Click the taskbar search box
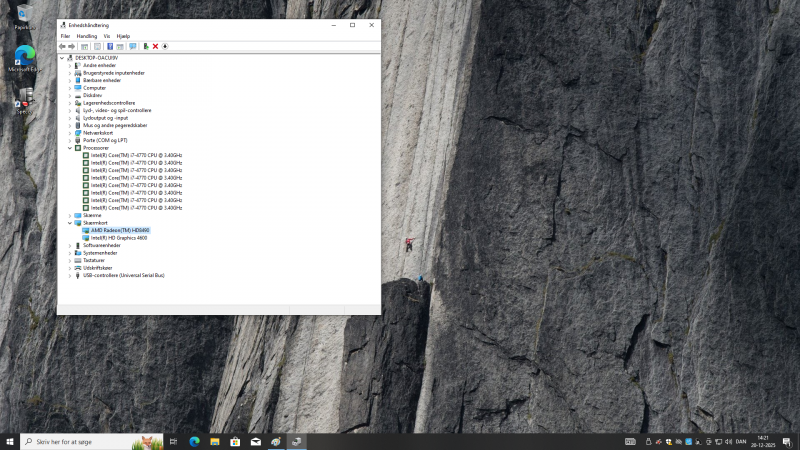Image resolution: width=800 pixels, height=450 pixels. point(90,441)
